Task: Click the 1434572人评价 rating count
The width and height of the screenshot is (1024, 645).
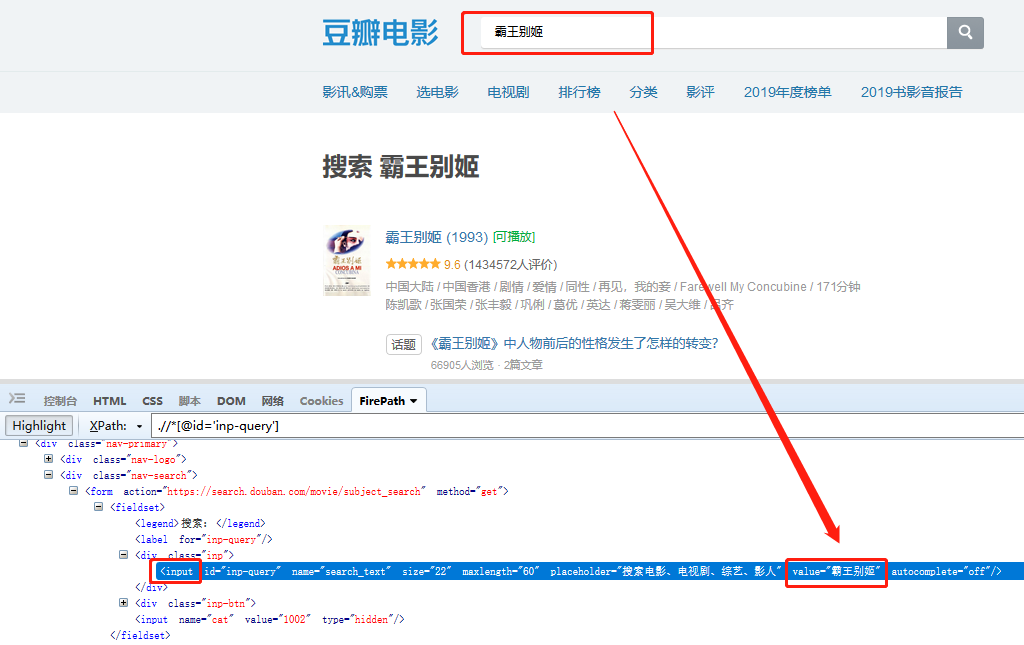Action: point(511,264)
